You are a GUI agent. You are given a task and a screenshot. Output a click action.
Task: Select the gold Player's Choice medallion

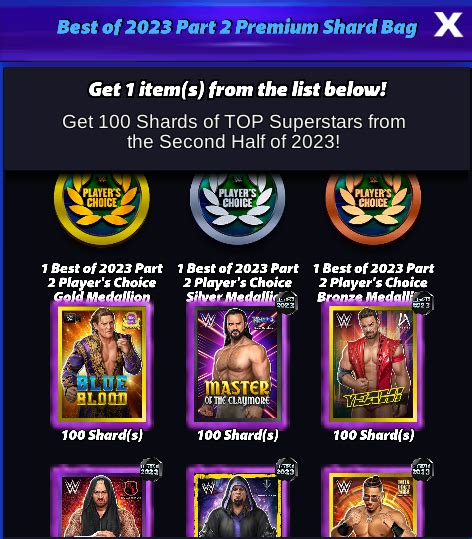102,207
